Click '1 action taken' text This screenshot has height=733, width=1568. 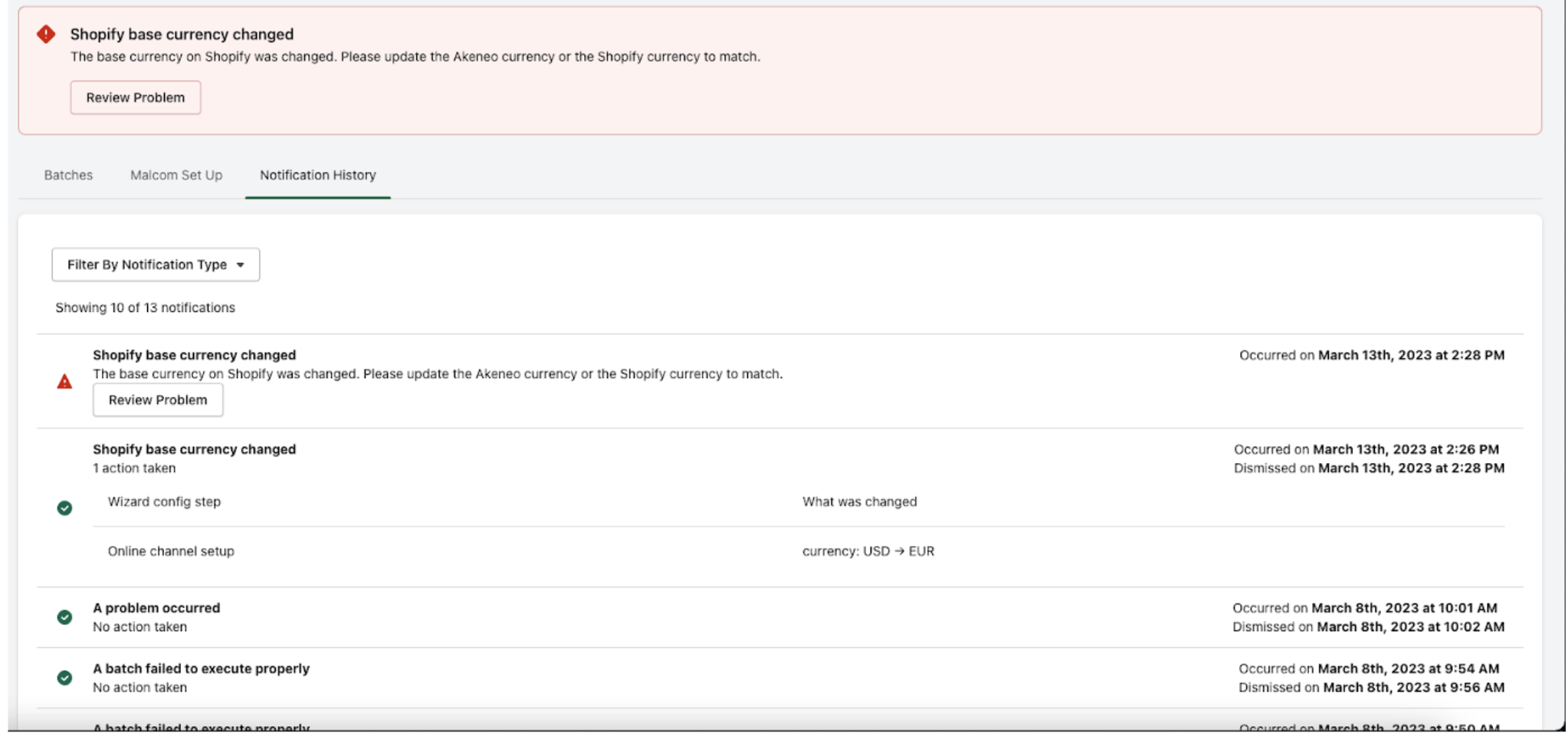[134, 468]
